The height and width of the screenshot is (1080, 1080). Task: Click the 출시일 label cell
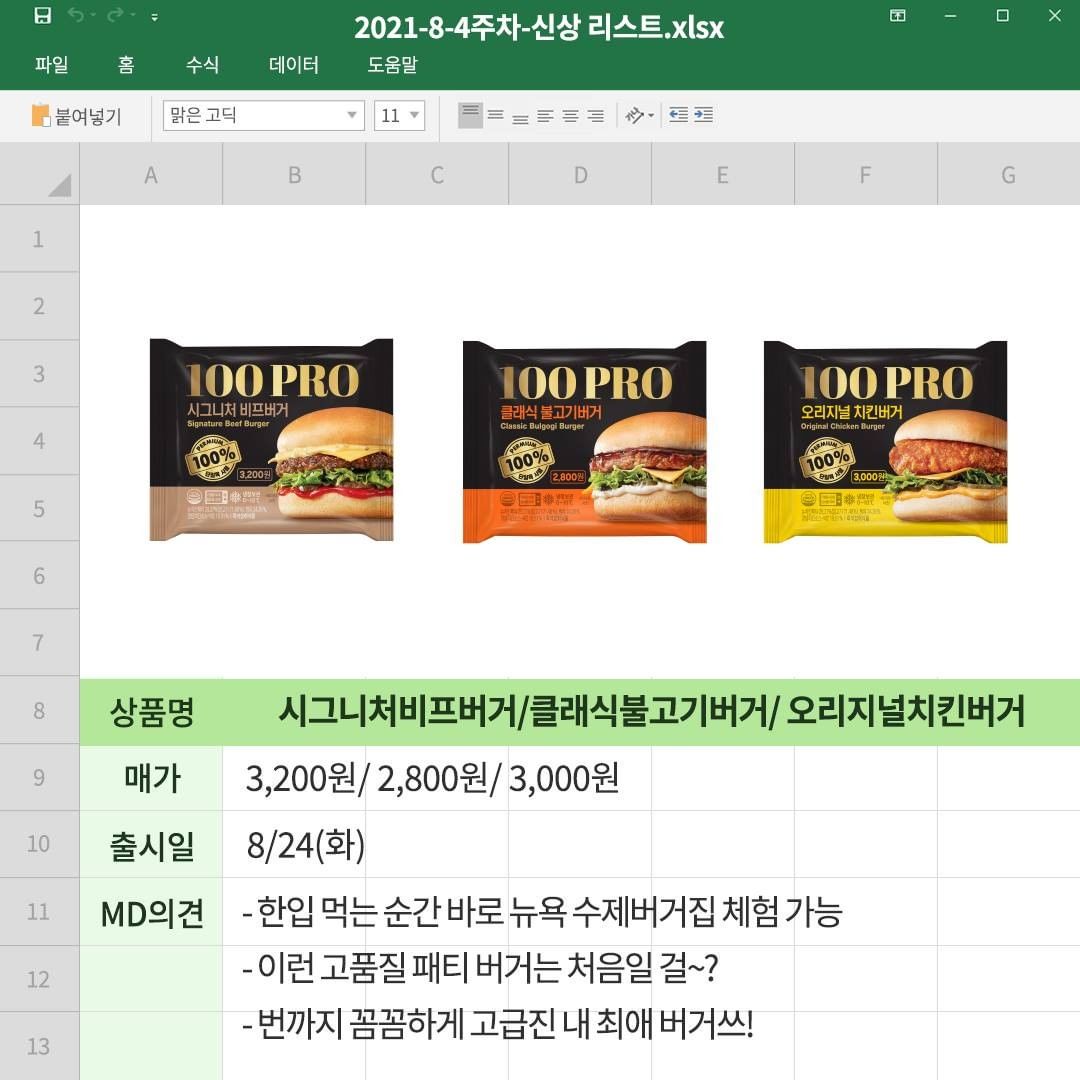[x=152, y=845]
